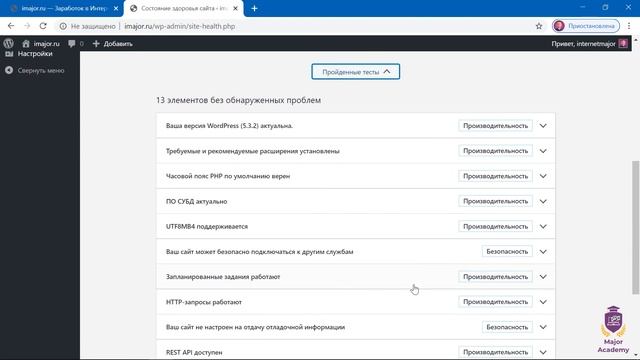640x360 pixels.
Task: Click heading 13 элементов без обнаруженных проблем
Action: tap(238, 100)
